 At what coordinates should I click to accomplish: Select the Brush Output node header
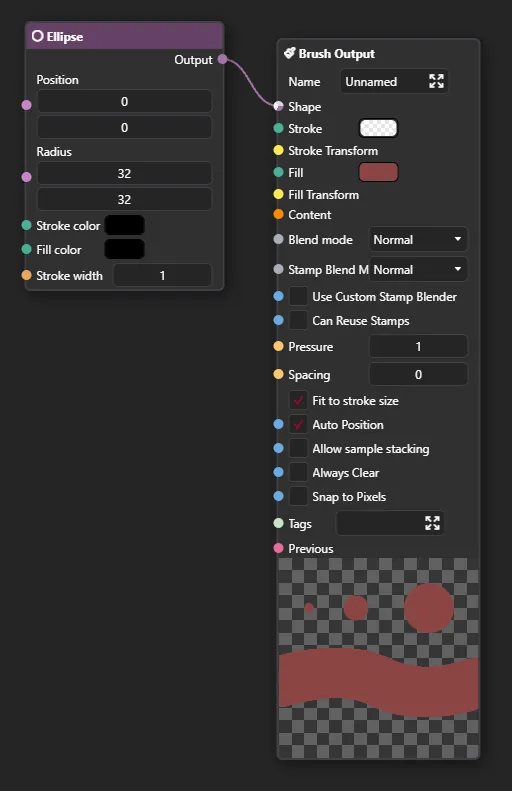pyautogui.click(x=378, y=53)
